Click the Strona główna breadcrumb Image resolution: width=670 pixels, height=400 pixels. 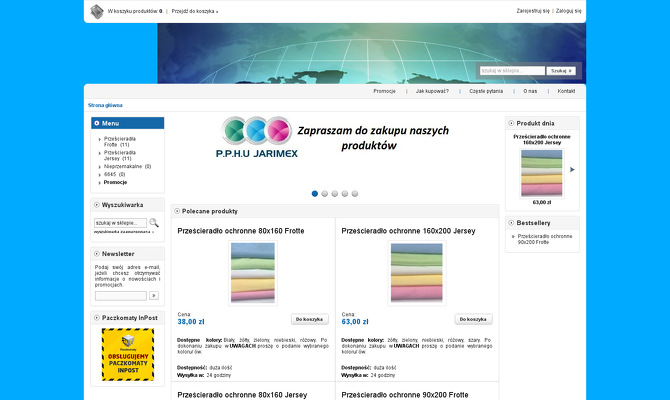pyautogui.click(x=105, y=105)
